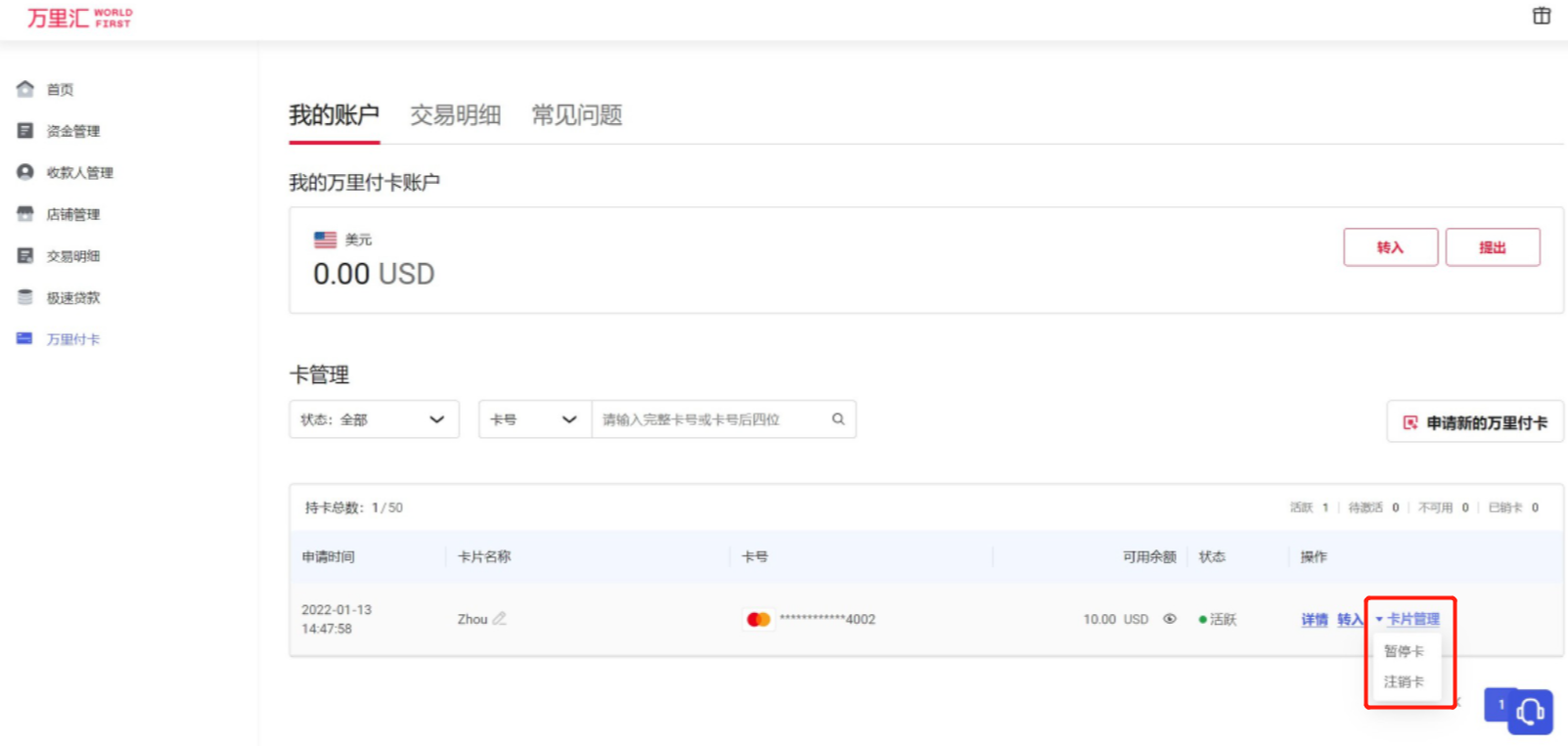Click 我的万里付卡账户 heading
1568x746 pixels.
[365, 182]
